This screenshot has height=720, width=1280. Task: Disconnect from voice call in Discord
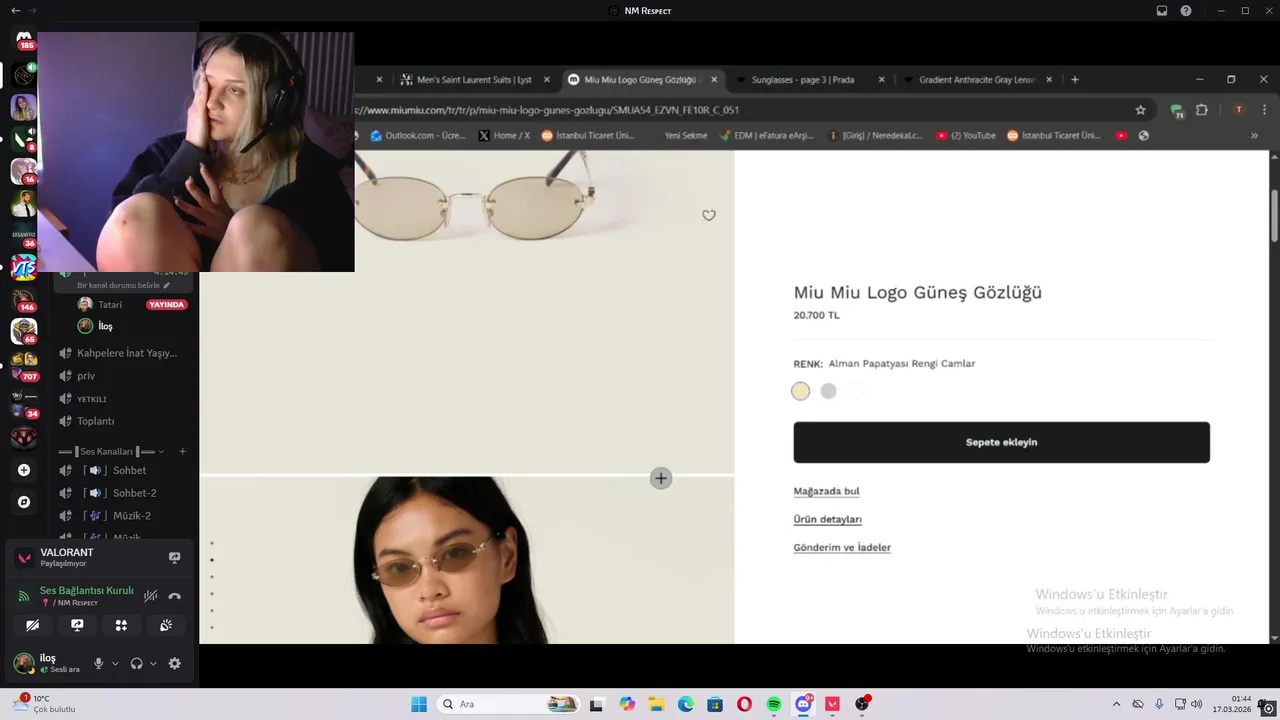(175, 596)
